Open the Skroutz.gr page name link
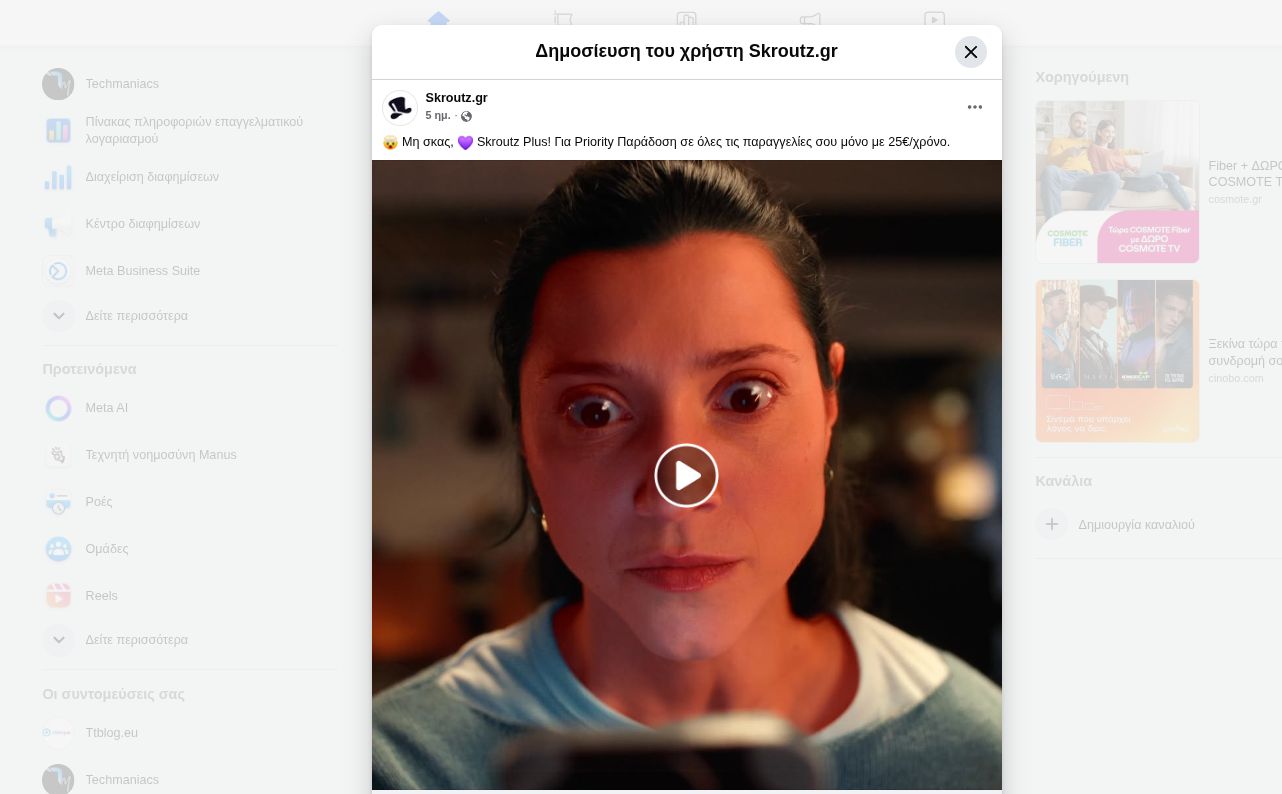 coord(456,98)
